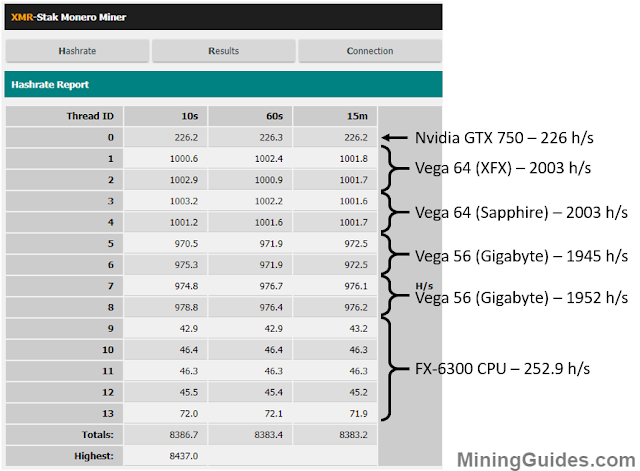The width and height of the screenshot is (640, 471).
Task: Select thread 11 60s value 46.3
Action: 274,371
